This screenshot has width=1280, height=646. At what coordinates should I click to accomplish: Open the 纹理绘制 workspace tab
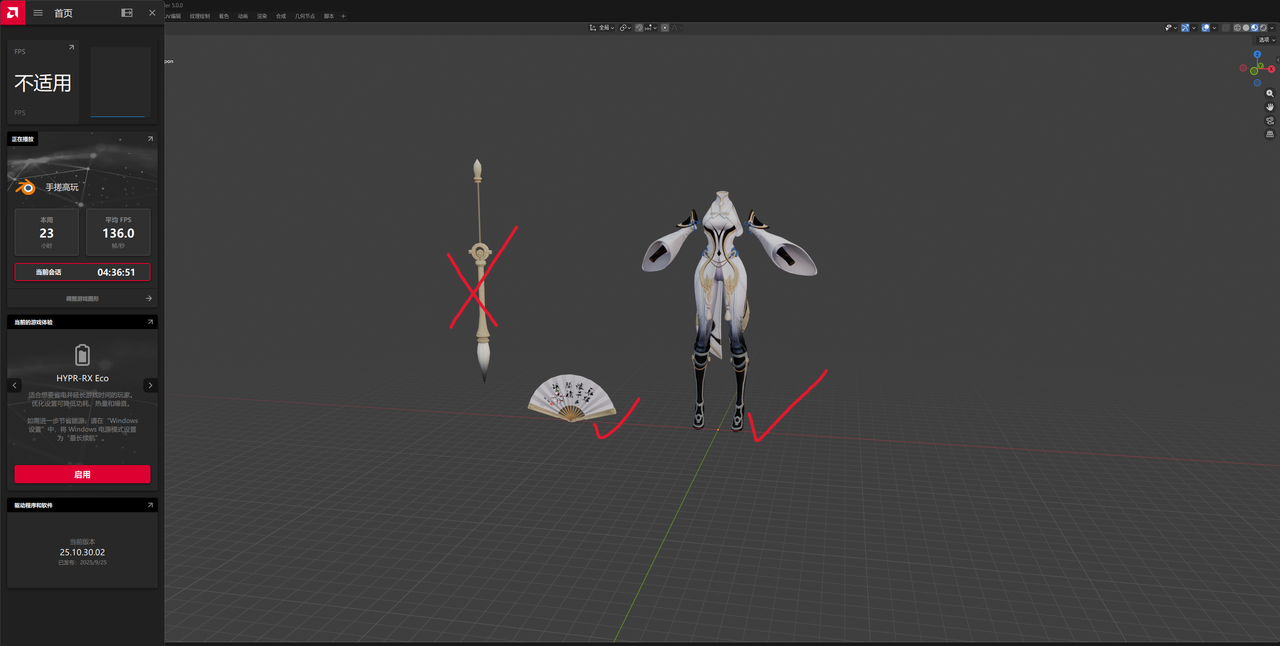point(199,16)
